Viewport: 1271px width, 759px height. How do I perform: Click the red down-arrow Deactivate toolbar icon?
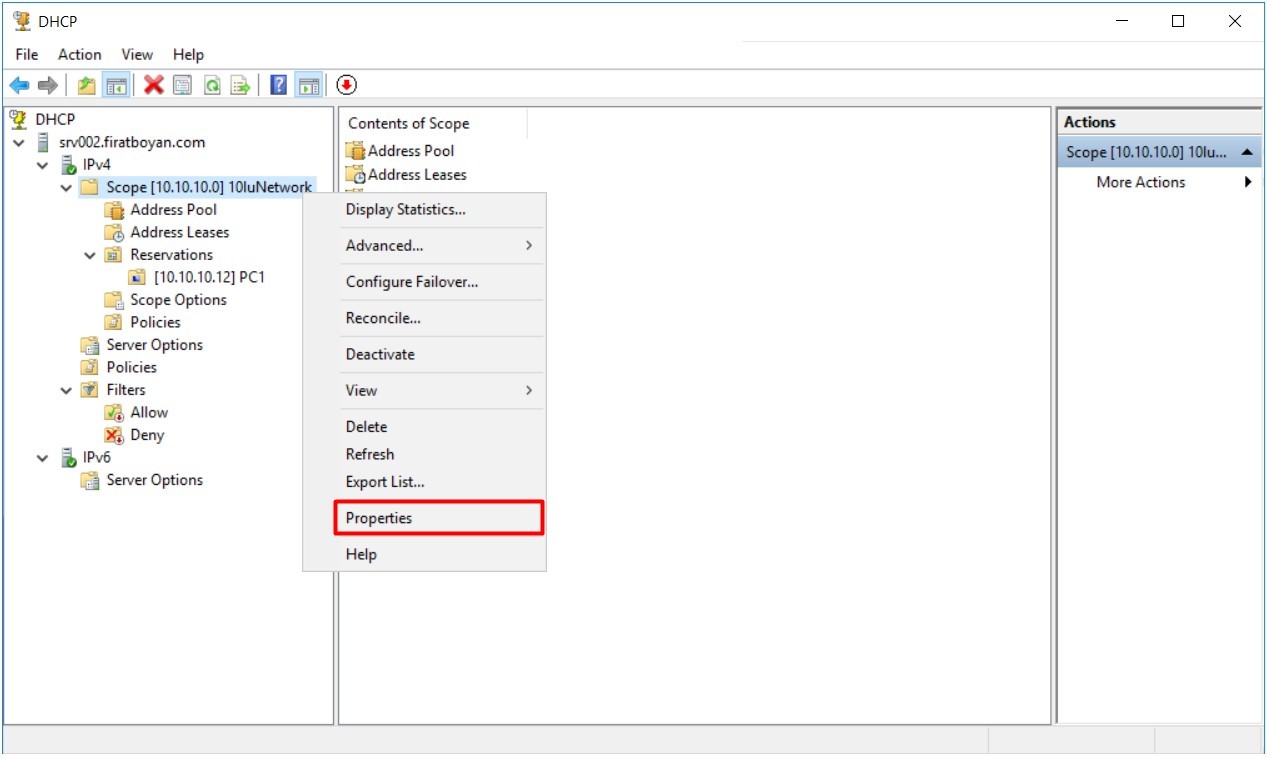(x=346, y=86)
